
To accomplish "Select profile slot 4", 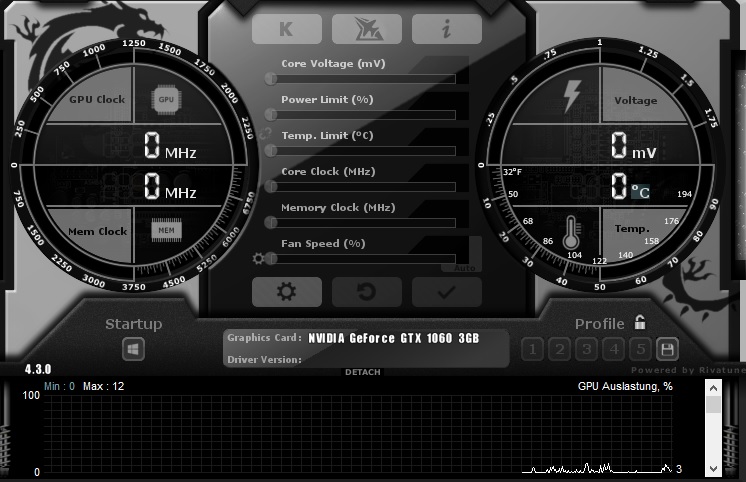I will pos(614,350).
